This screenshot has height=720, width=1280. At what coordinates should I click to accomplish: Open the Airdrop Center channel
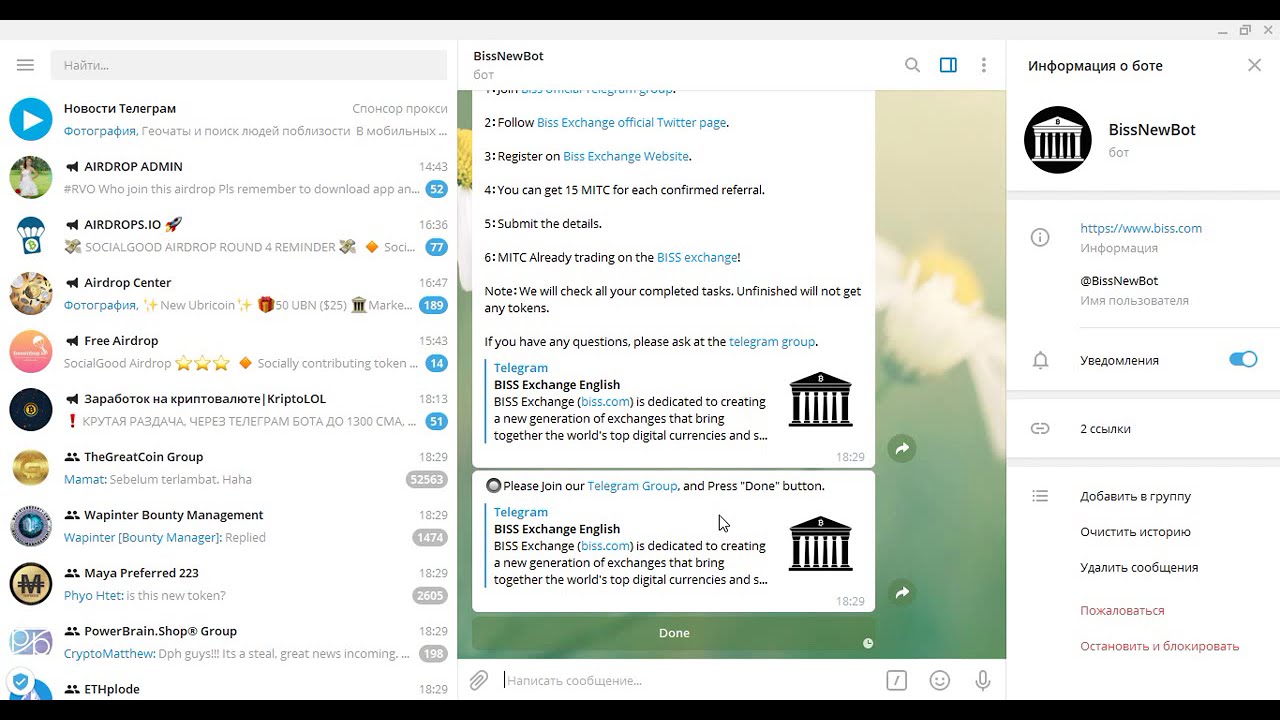click(x=229, y=293)
